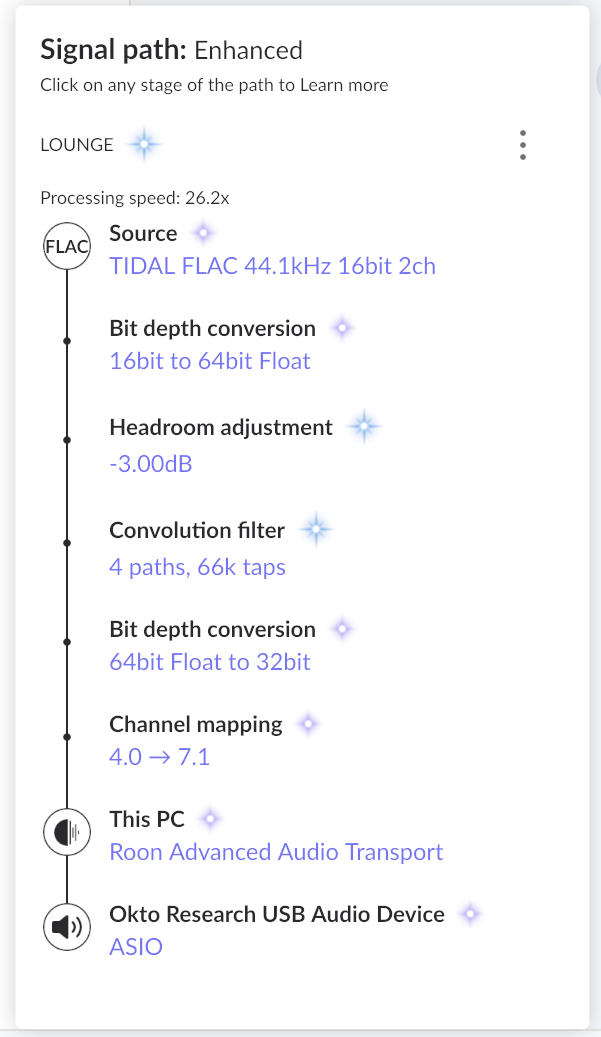This screenshot has width=601, height=1037.
Task: Click the quality indicator next to LOUNGE zone
Action: pos(144,144)
